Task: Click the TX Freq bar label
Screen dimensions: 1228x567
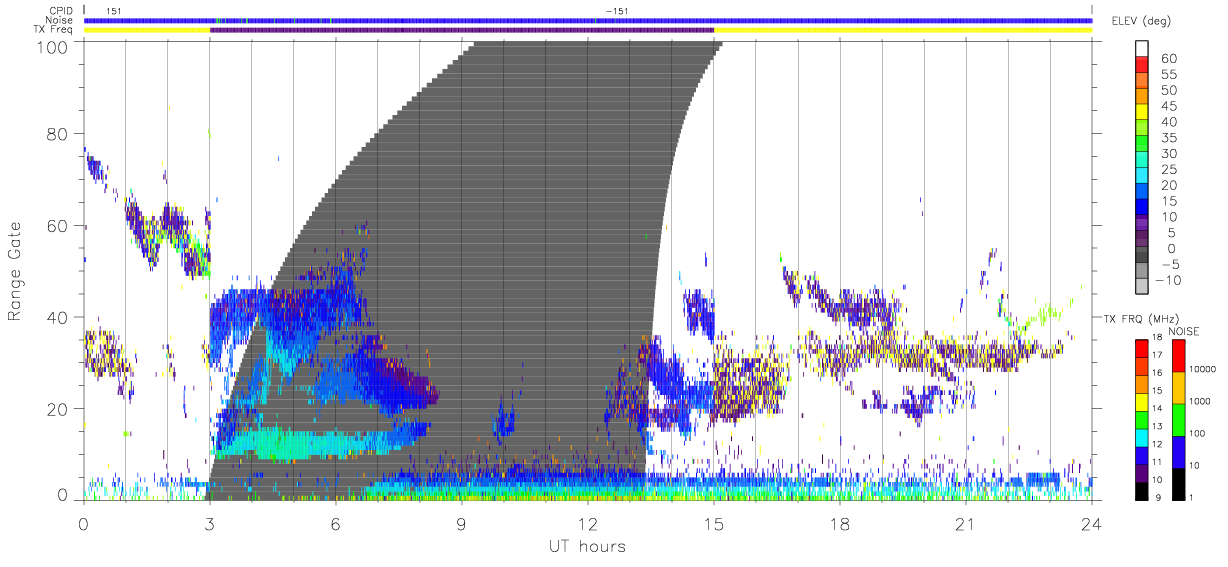Action: [55, 30]
